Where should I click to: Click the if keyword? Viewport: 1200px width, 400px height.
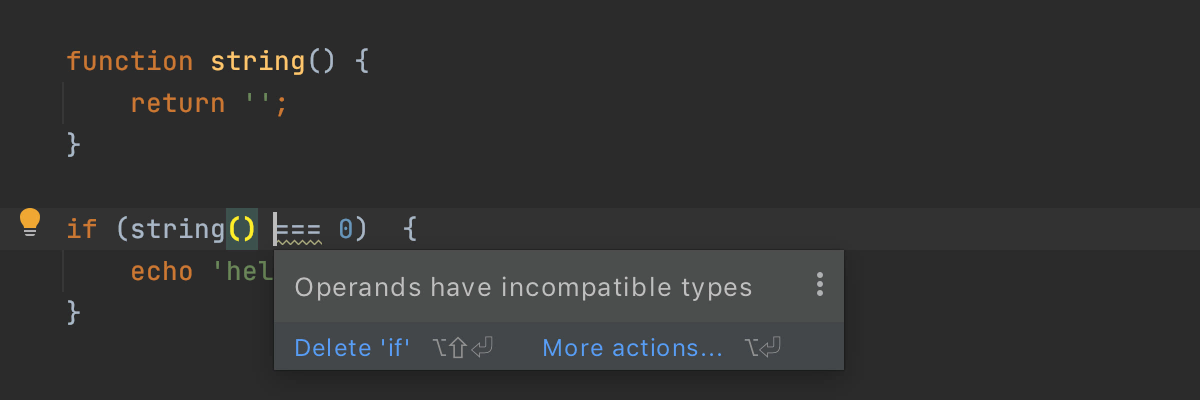[x=82, y=230]
